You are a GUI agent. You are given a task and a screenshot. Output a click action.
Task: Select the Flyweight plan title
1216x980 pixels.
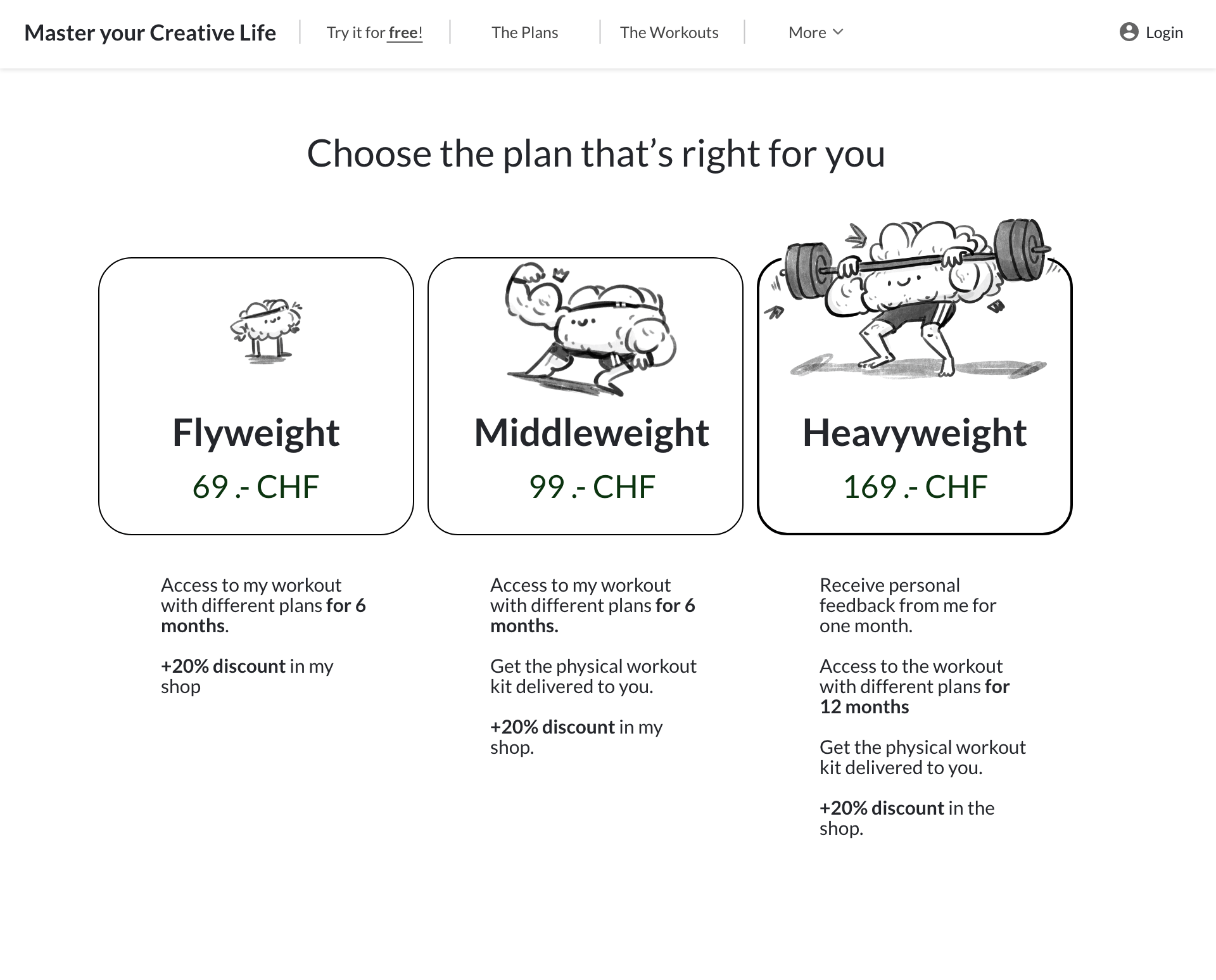click(256, 433)
